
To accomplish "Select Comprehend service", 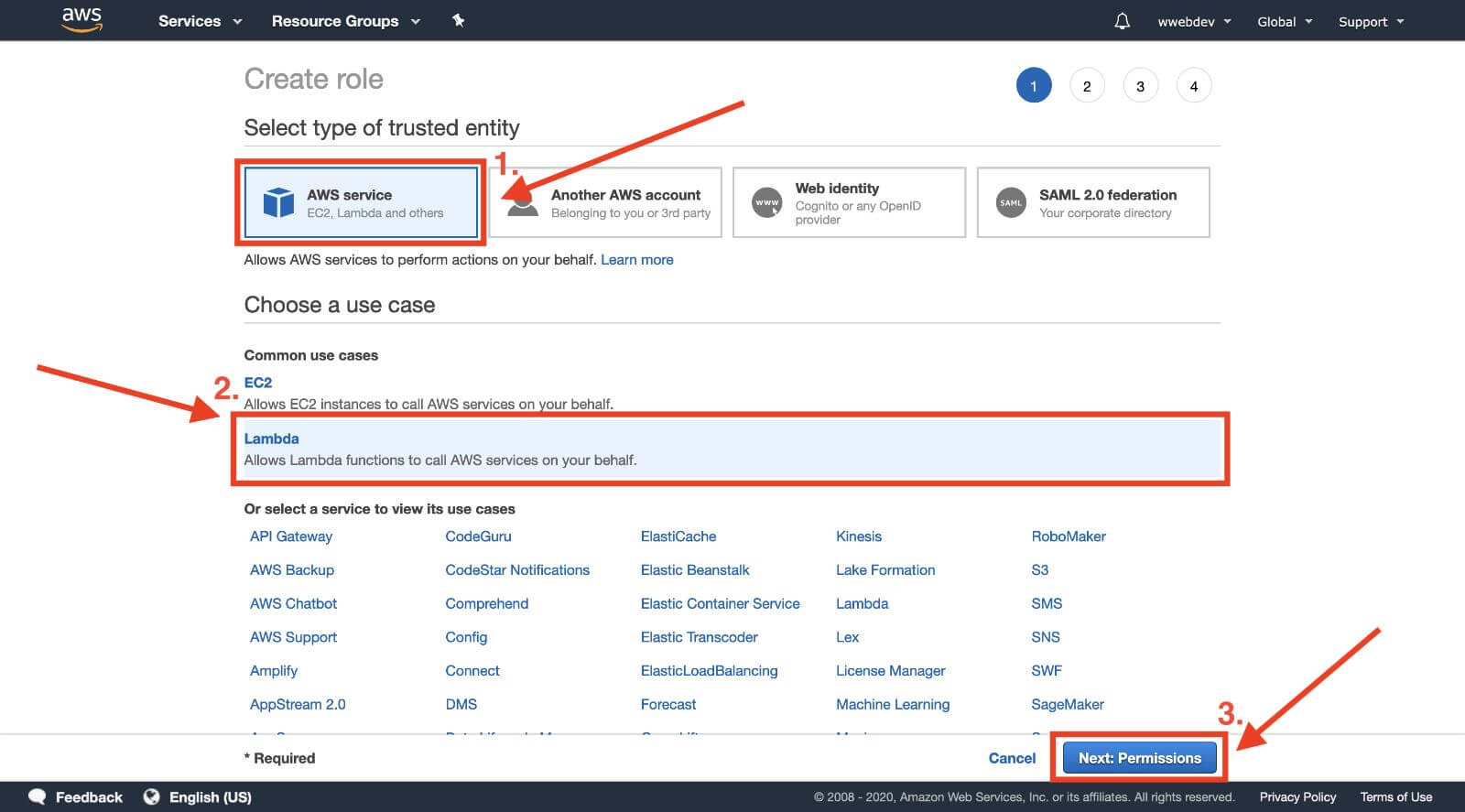I will 486,604.
